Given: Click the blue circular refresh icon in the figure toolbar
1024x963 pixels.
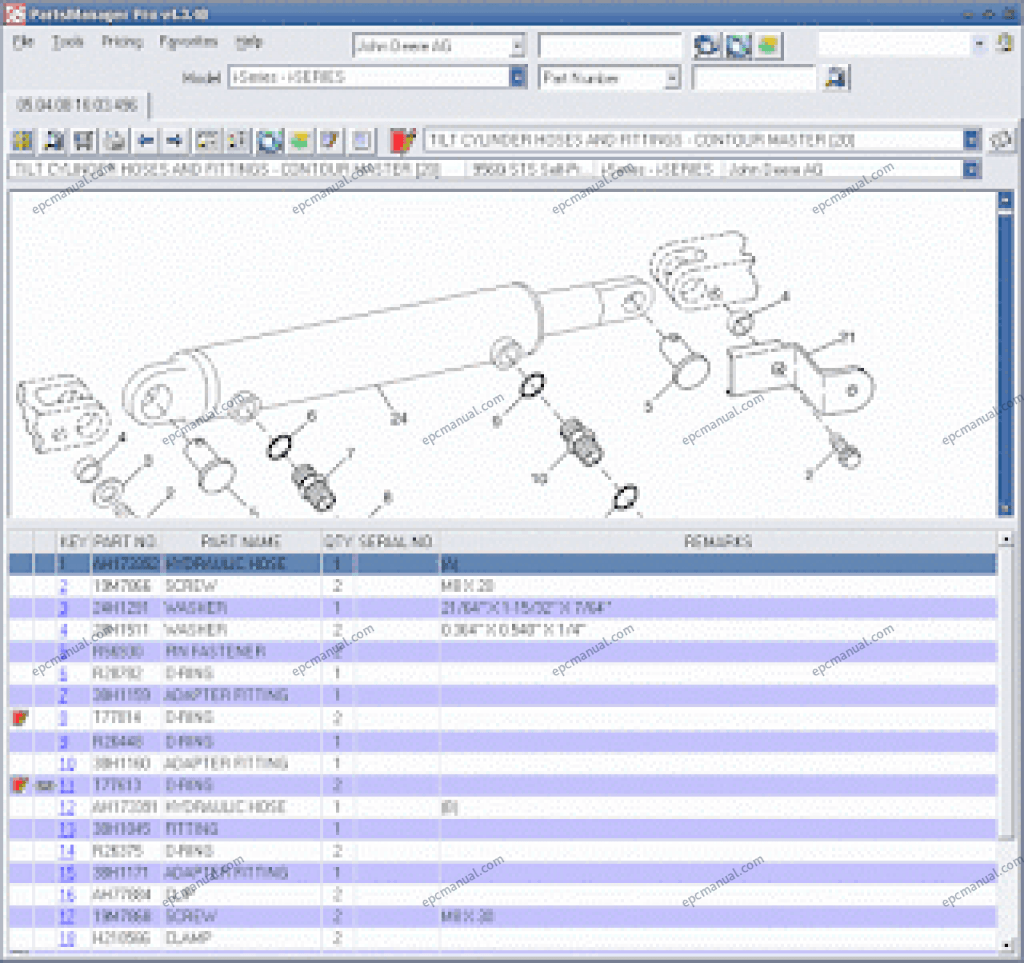Looking at the screenshot, I should click(x=269, y=140).
